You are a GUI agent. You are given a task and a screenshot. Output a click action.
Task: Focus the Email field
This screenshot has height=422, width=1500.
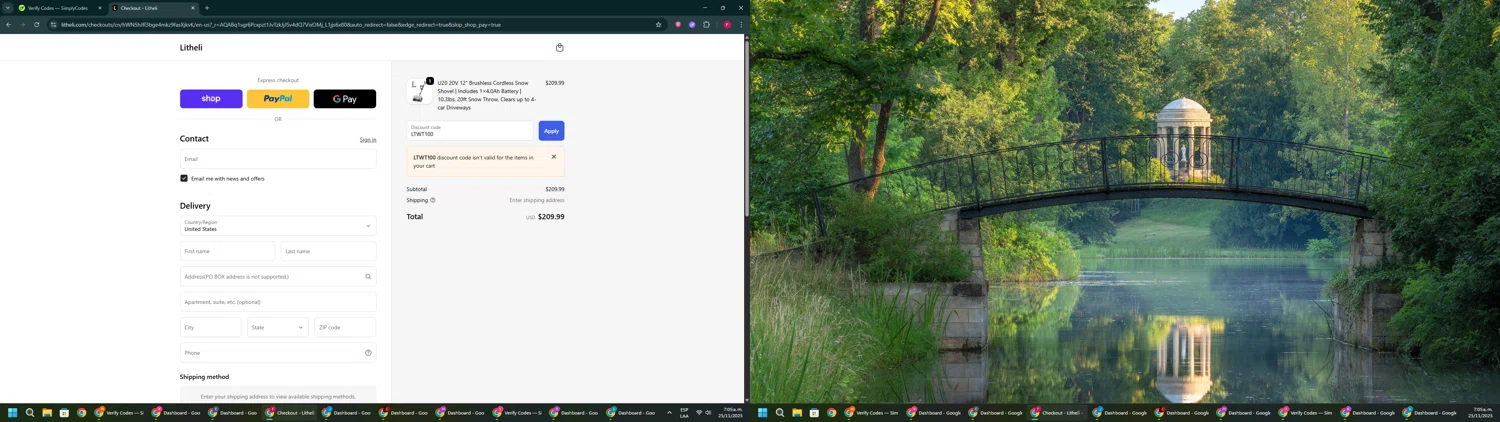pos(278,159)
